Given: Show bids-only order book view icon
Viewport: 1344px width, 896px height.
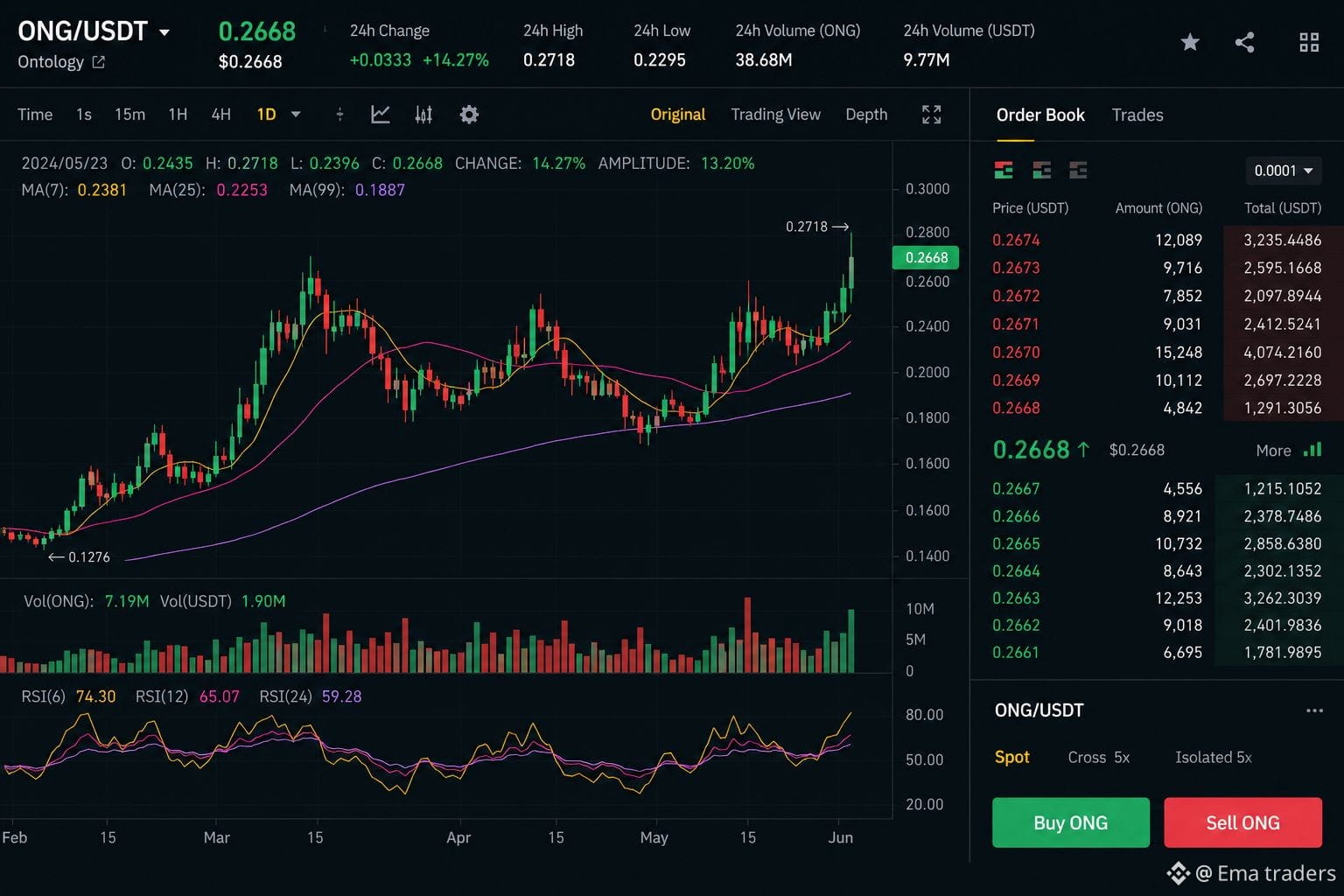Looking at the screenshot, I should point(1041,170).
